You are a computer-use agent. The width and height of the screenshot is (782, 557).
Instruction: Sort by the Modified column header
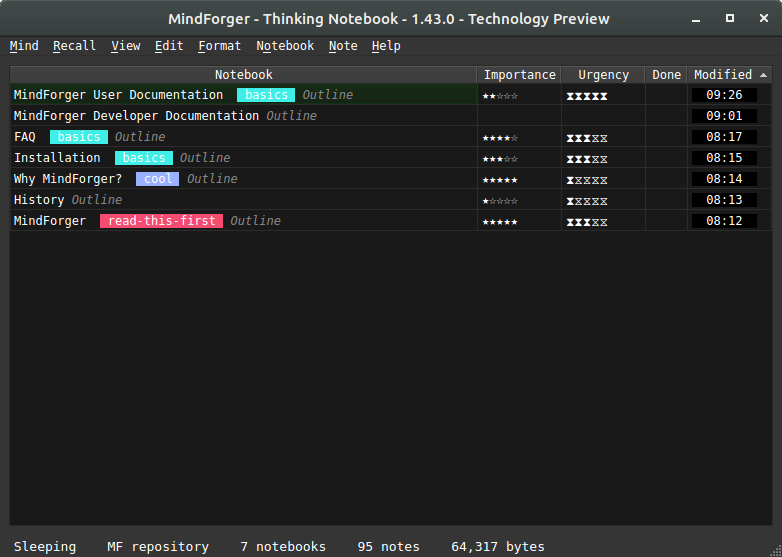point(730,75)
